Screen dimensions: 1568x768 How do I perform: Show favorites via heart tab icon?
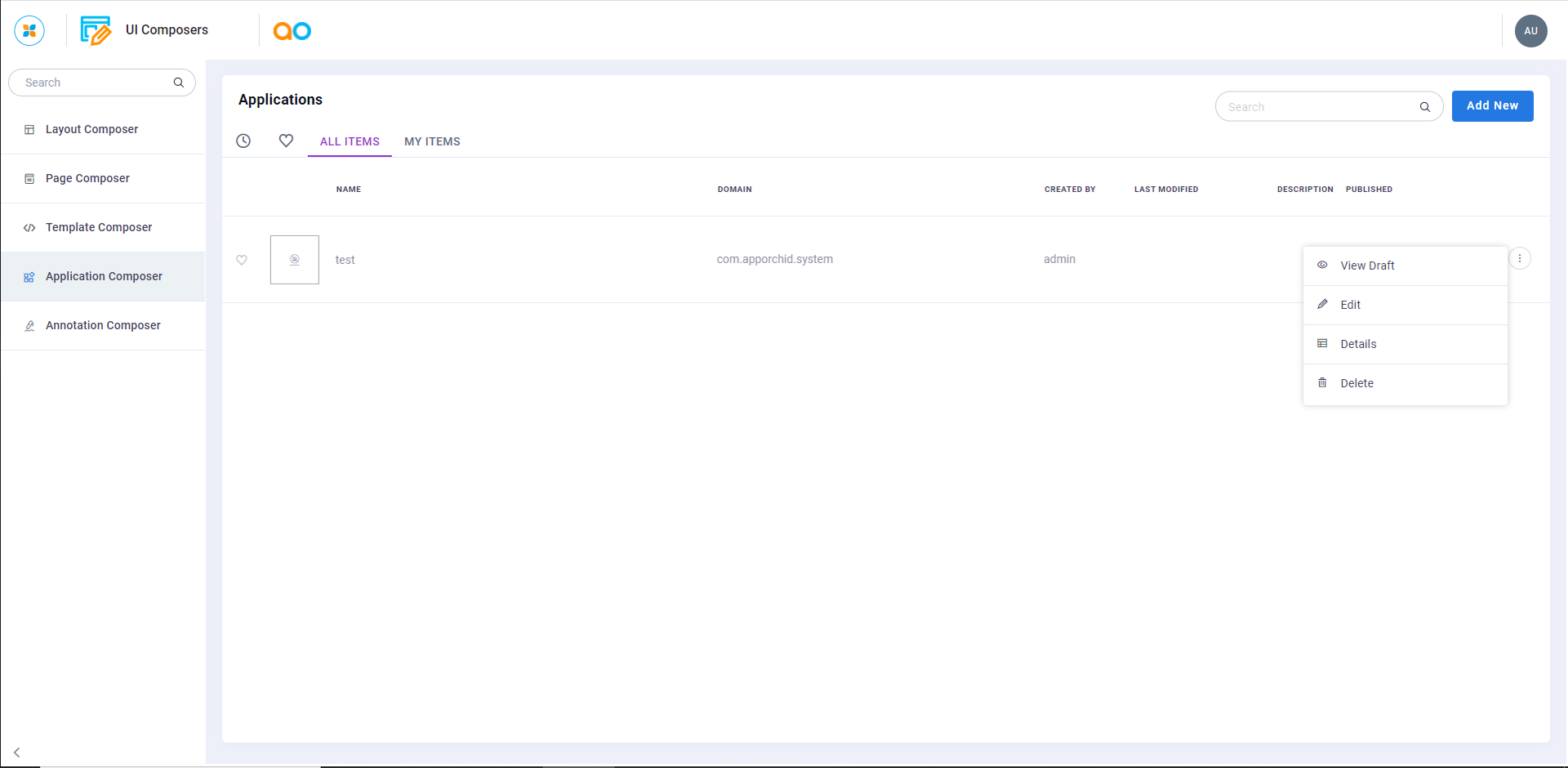tap(286, 141)
